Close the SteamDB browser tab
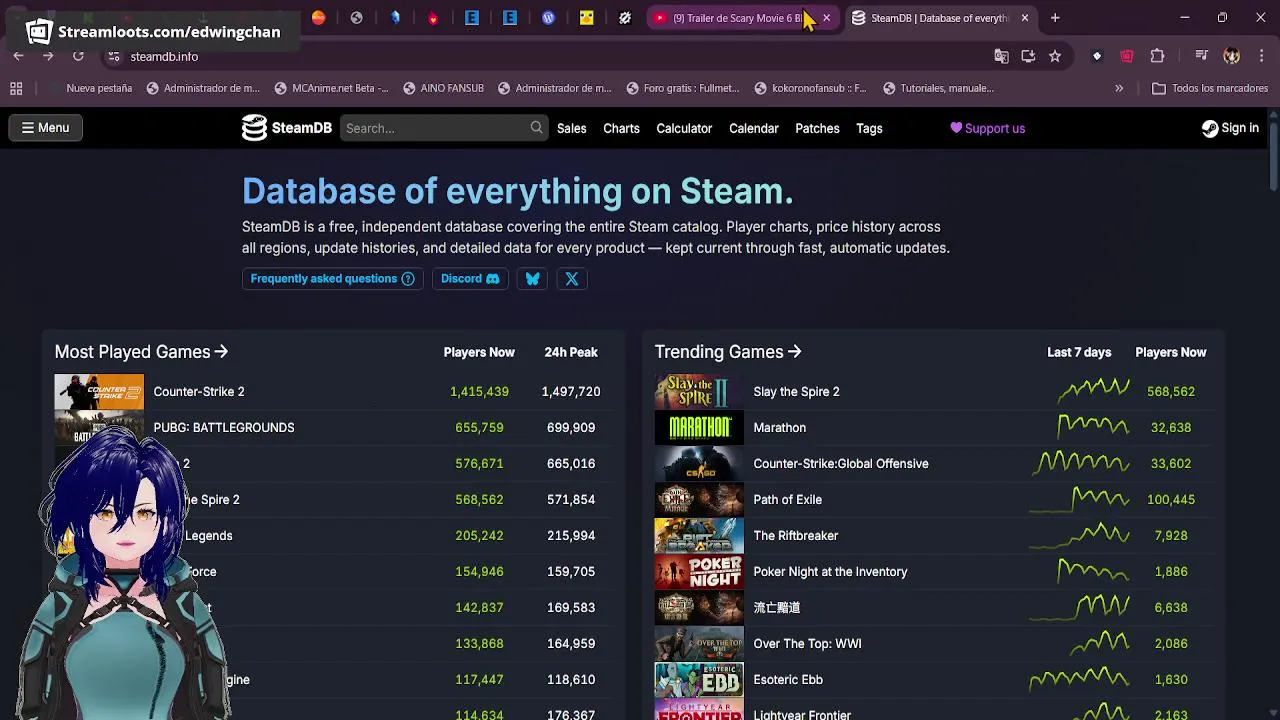Viewport: 1280px width, 720px height. [x=1024, y=18]
